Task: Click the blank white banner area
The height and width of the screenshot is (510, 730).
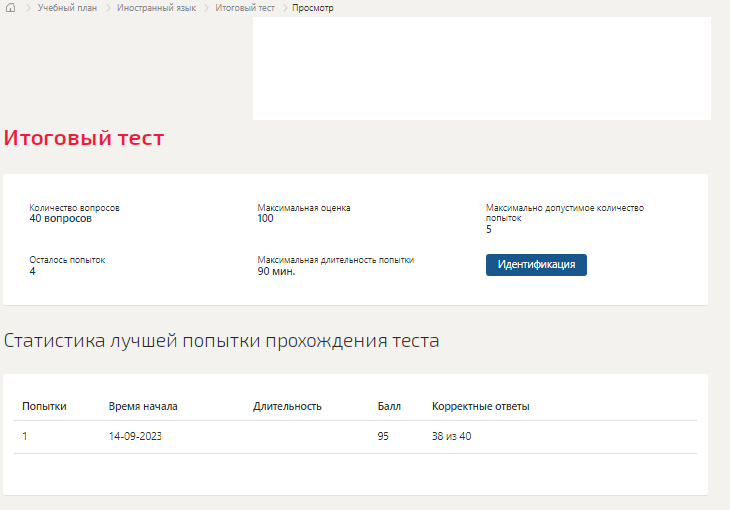Action: pos(482,68)
